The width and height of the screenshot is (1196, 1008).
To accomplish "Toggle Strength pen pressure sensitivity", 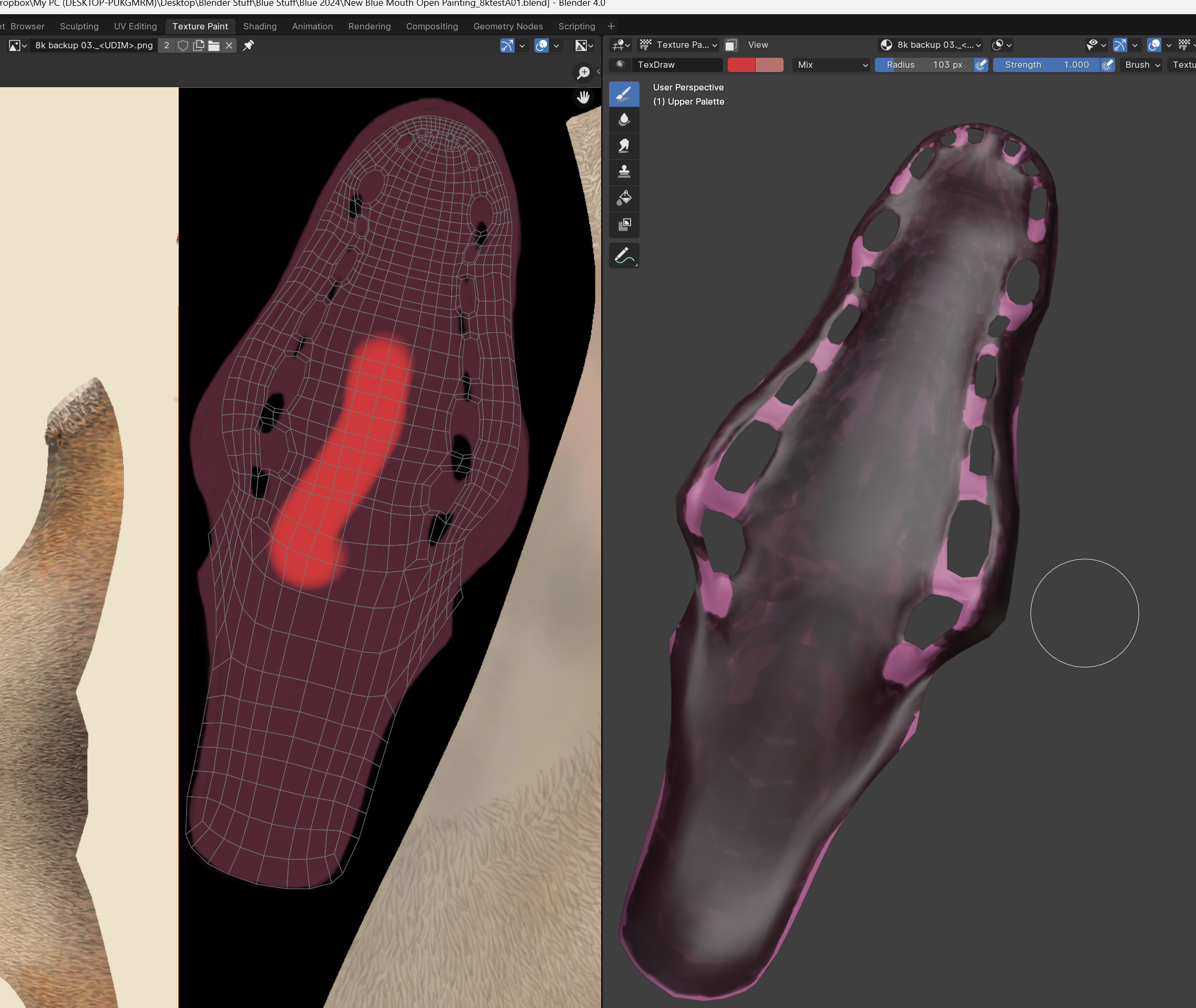I will (x=1108, y=65).
